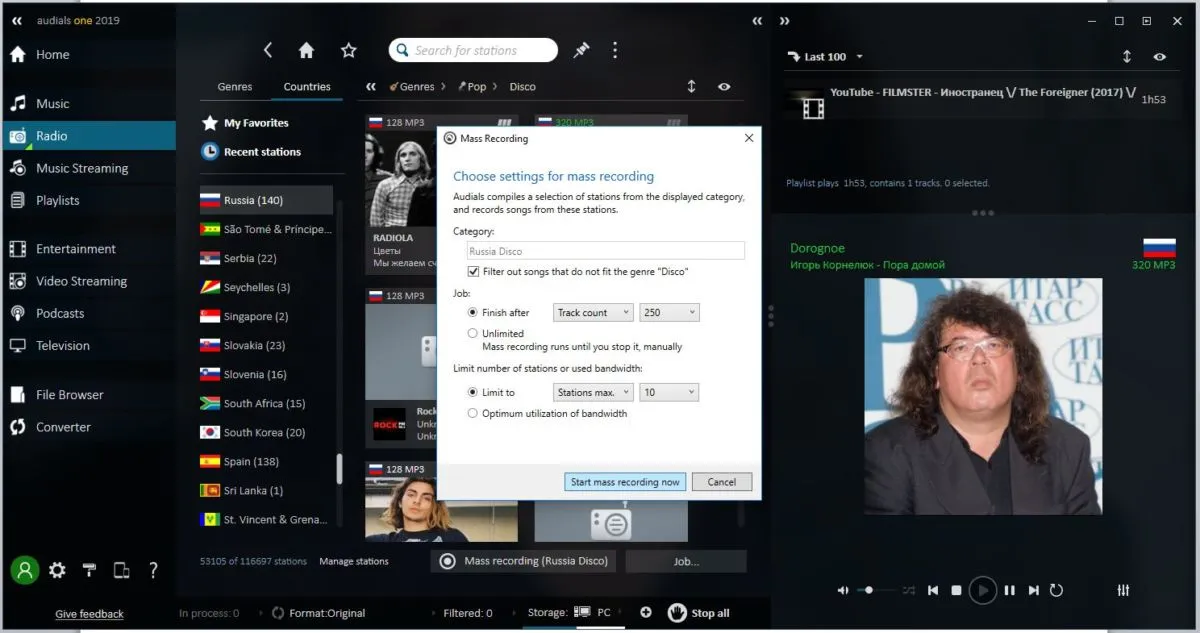Click the devices icon near help
The width and height of the screenshot is (1200, 633).
click(121, 571)
